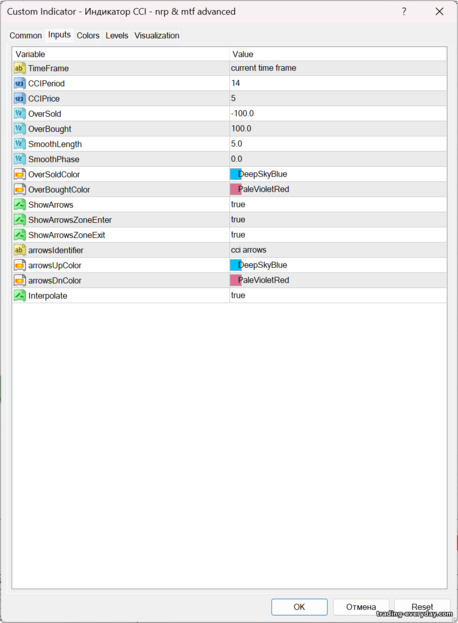Edit the CCIPeriod value 14
Viewport: 458px width, 623px height.
[x=236, y=83]
